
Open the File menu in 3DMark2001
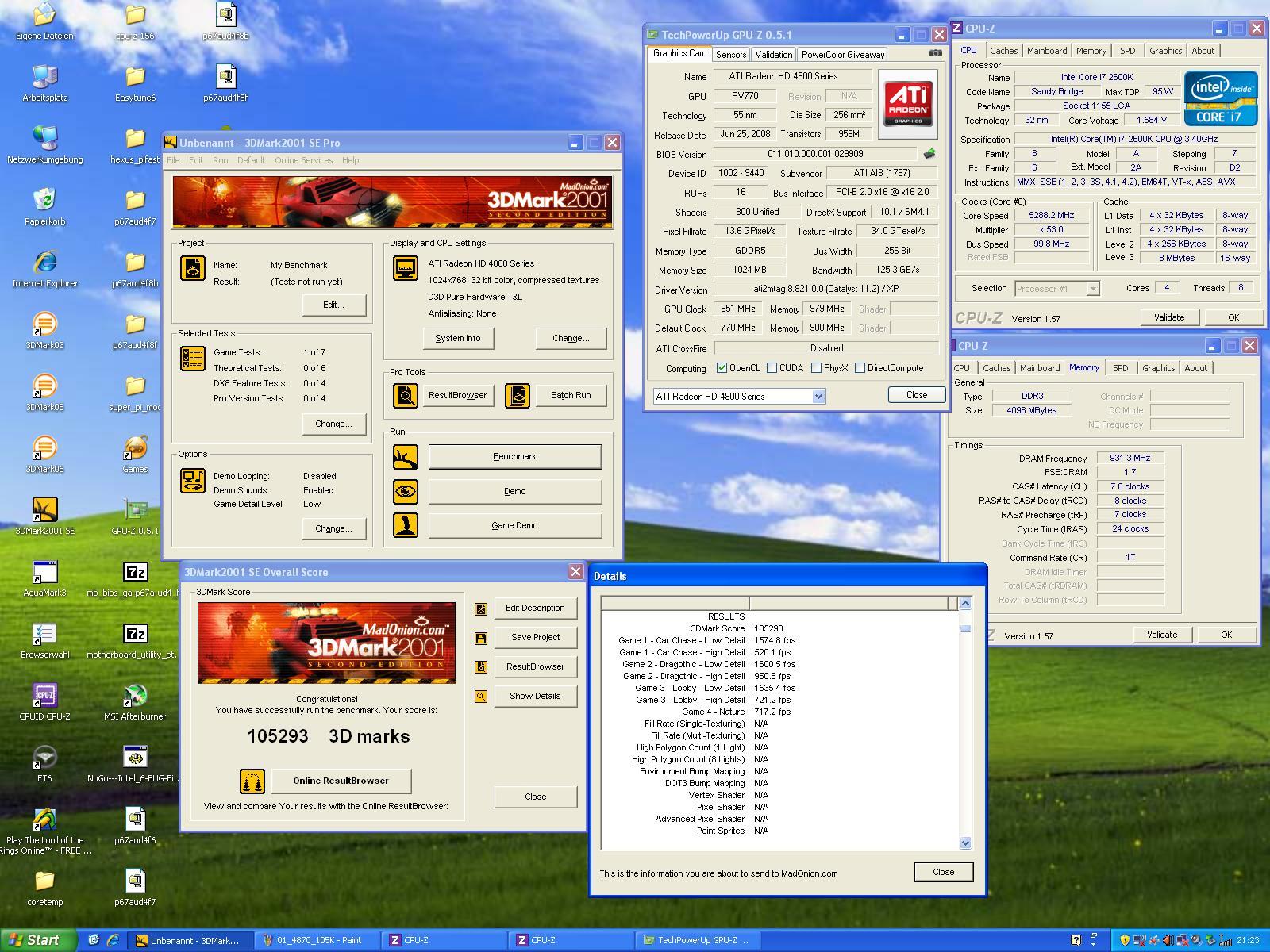(x=173, y=160)
